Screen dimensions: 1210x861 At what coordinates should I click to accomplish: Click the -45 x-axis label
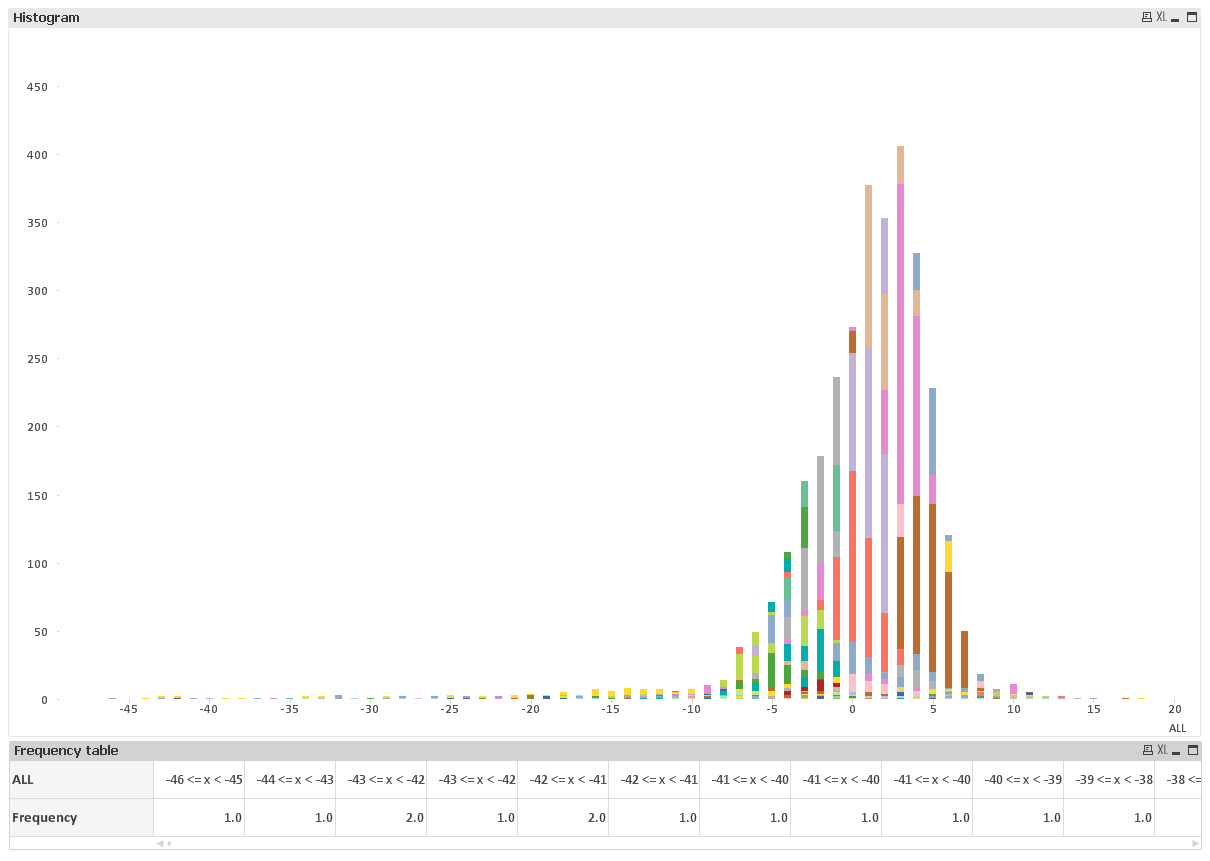128,709
